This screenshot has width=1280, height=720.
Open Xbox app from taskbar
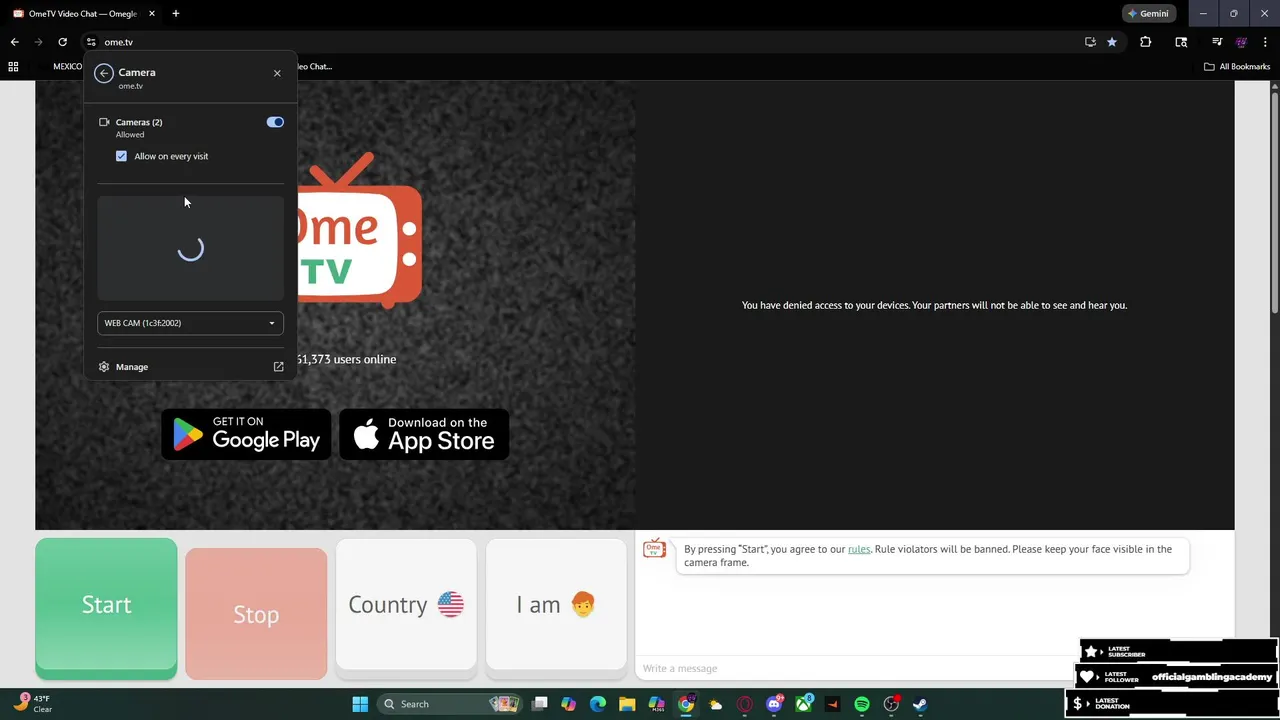(803, 704)
